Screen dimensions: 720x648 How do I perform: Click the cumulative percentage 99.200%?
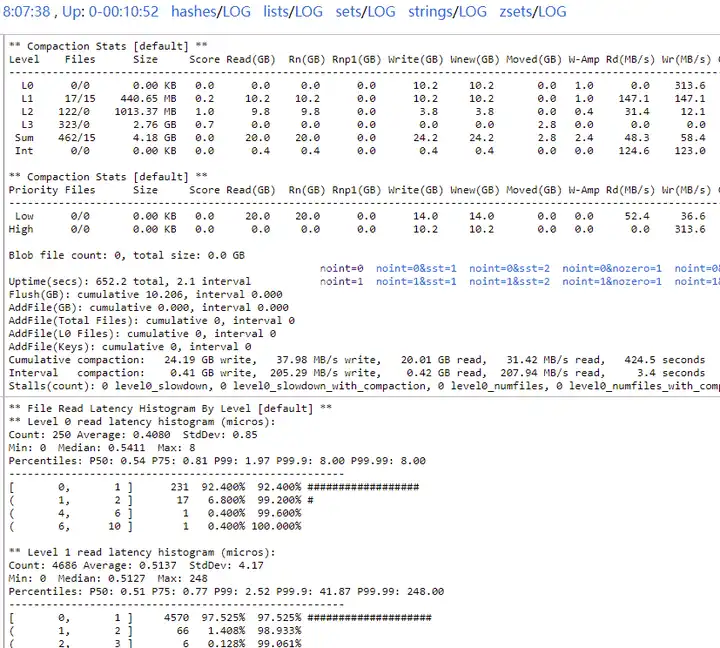(279, 500)
